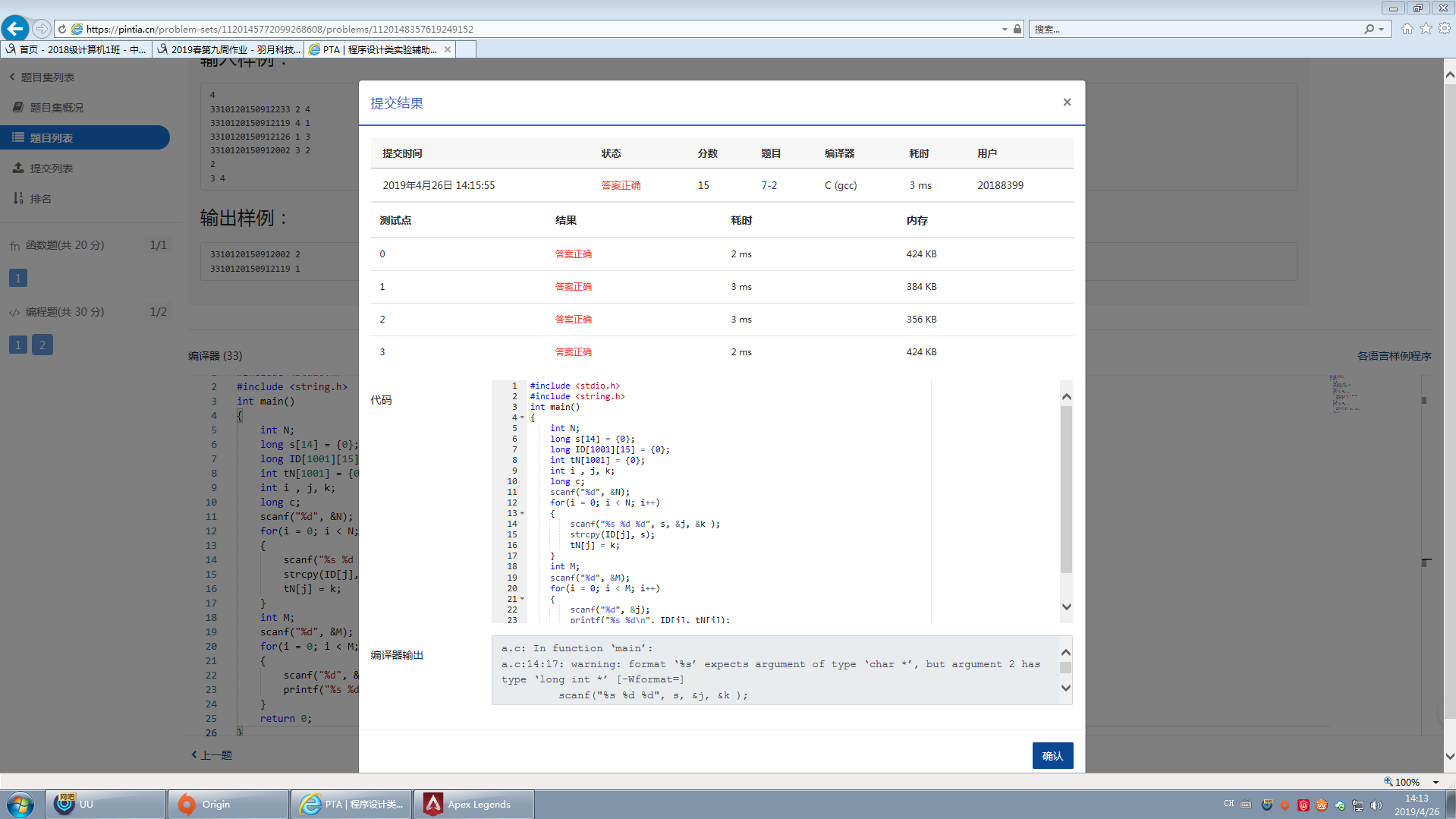
Task: Open the CH input language indicator
Action: point(1229,804)
